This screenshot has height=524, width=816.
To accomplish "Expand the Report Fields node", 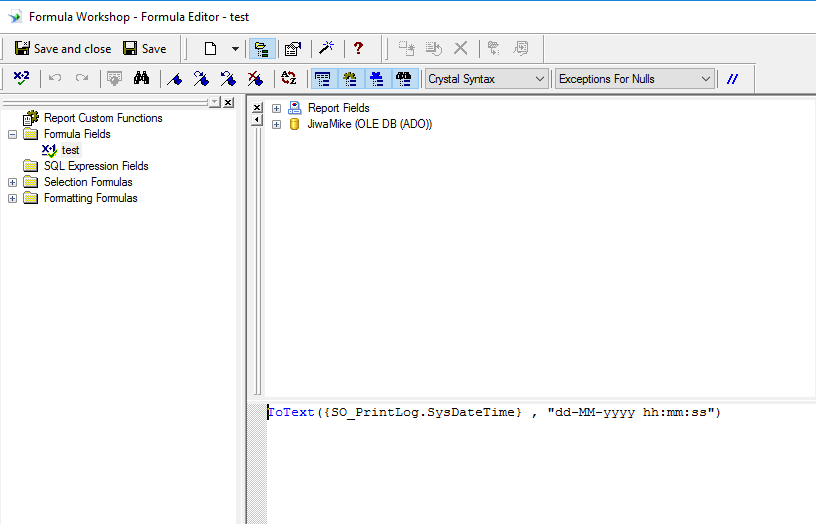I will click(x=276, y=108).
